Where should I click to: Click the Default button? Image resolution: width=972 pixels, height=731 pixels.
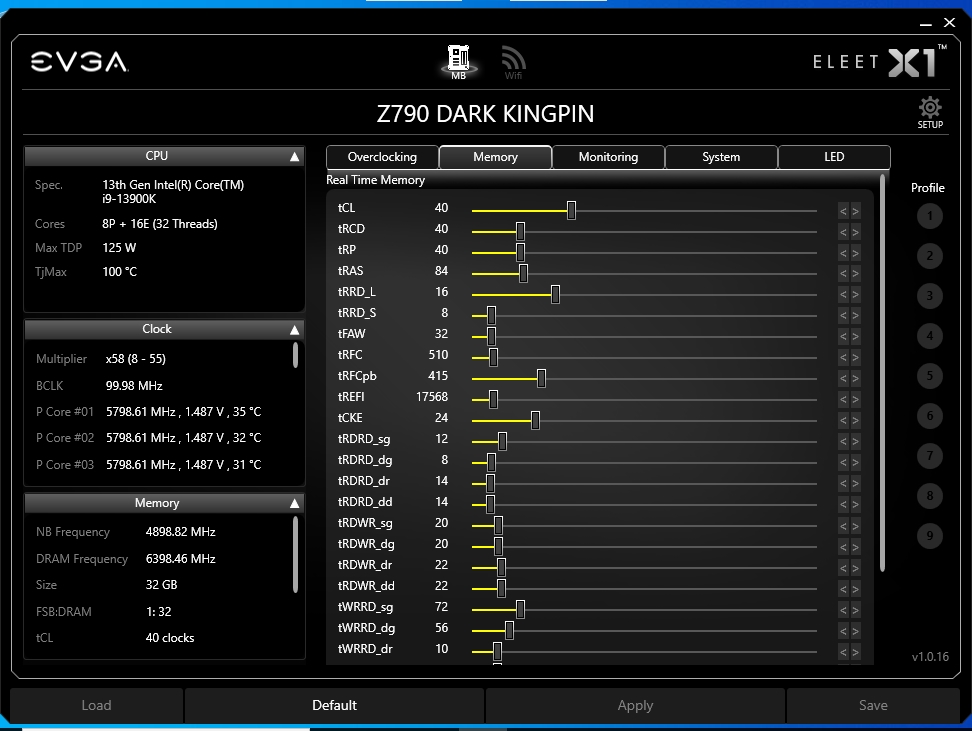[334, 705]
